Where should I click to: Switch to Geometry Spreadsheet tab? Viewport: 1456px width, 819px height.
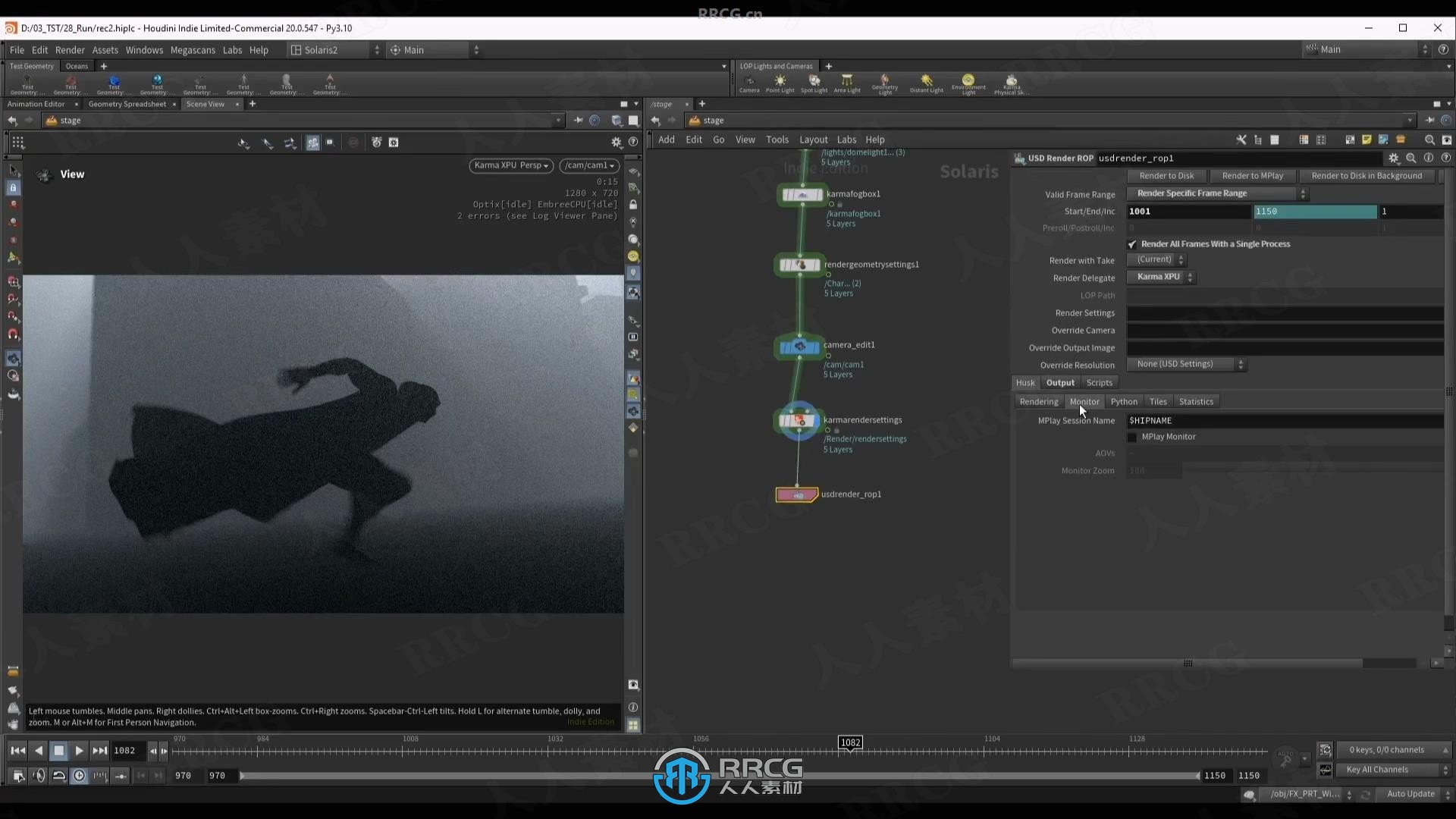point(127,105)
